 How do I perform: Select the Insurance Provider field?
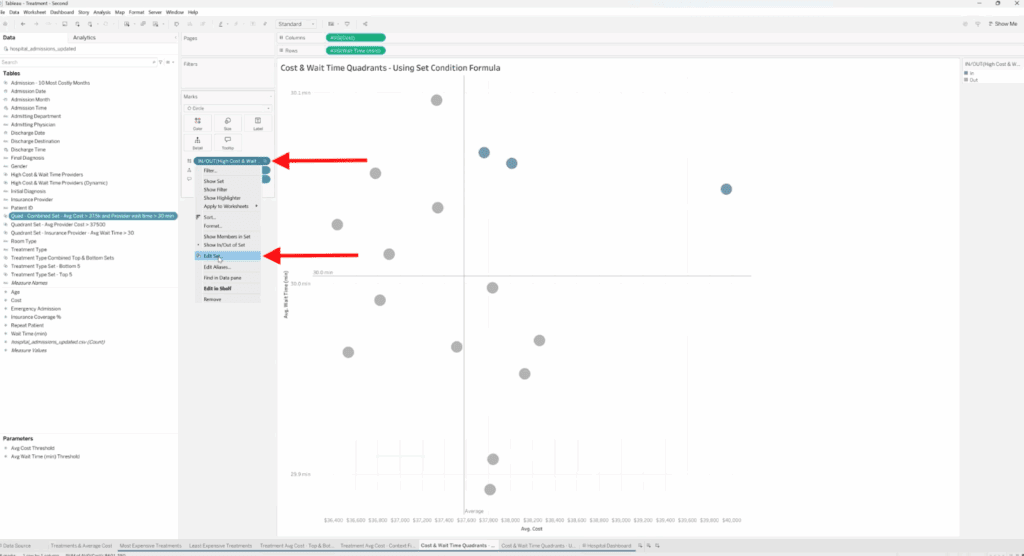(x=31, y=199)
